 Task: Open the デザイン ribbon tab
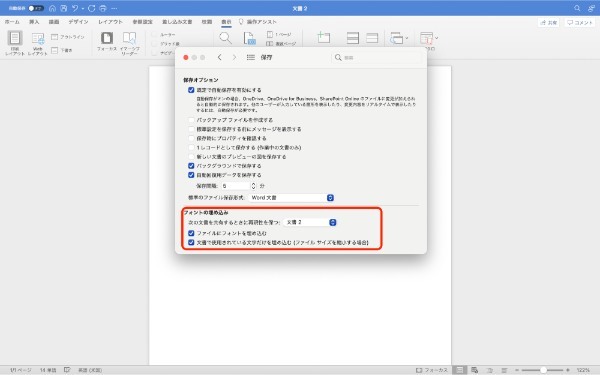tap(78, 22)
